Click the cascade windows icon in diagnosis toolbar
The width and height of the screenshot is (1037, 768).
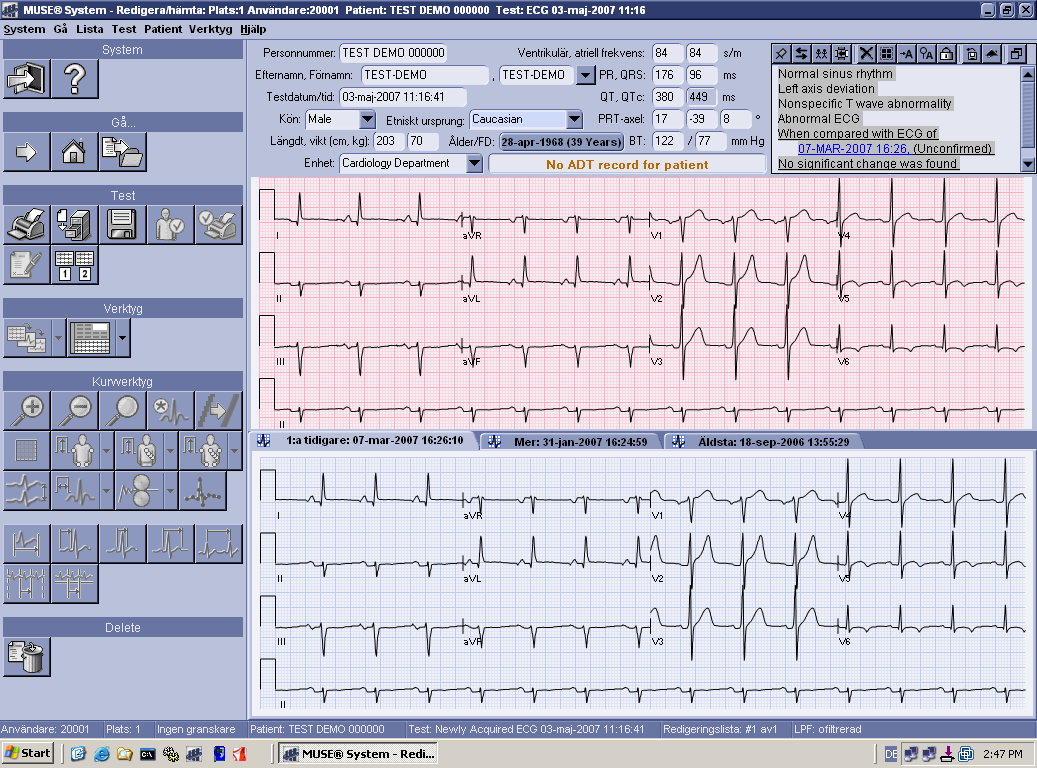(1016, 54)
